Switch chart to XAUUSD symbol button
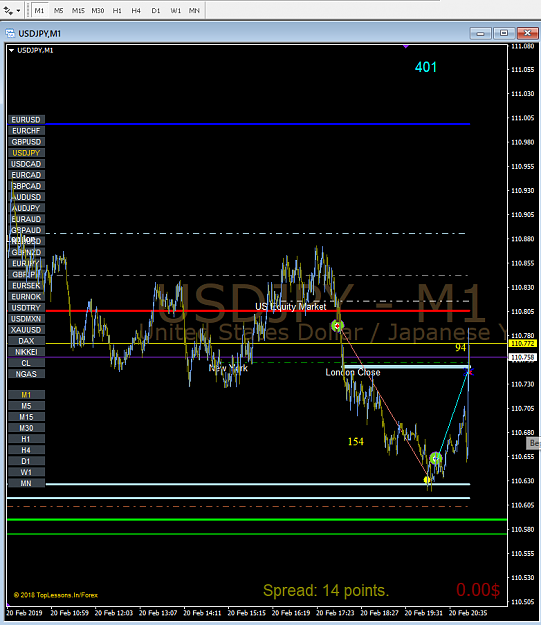 (x=26, y=330)
